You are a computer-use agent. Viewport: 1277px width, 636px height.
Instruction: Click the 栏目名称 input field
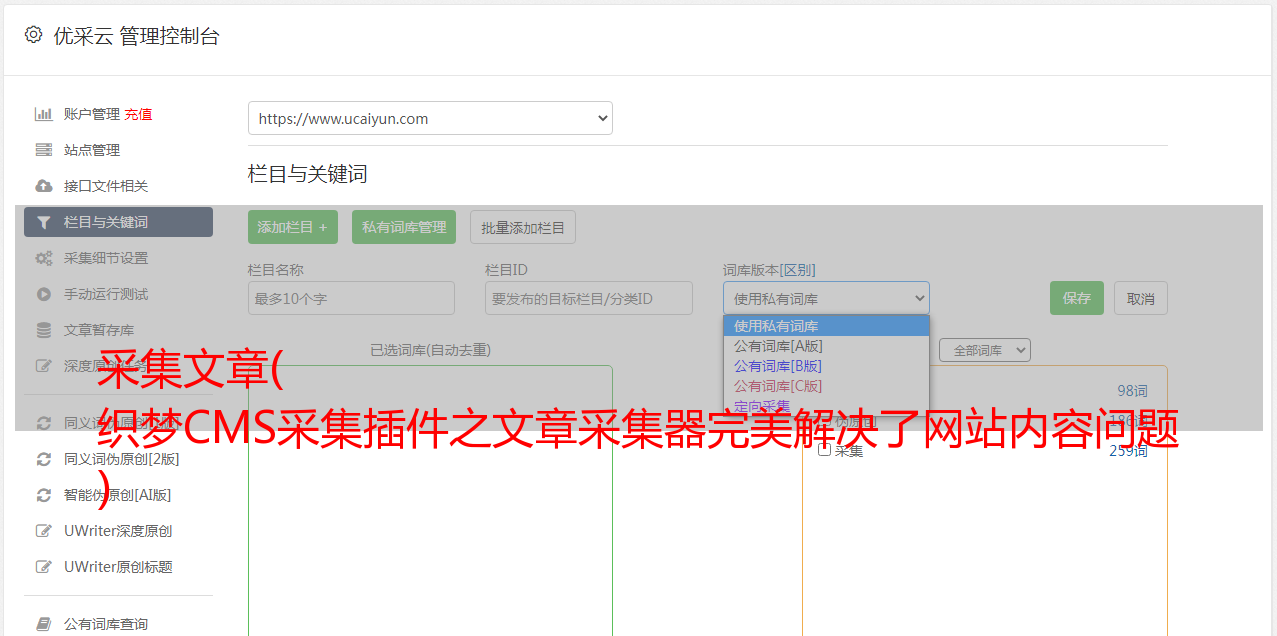tap(351, 298)
